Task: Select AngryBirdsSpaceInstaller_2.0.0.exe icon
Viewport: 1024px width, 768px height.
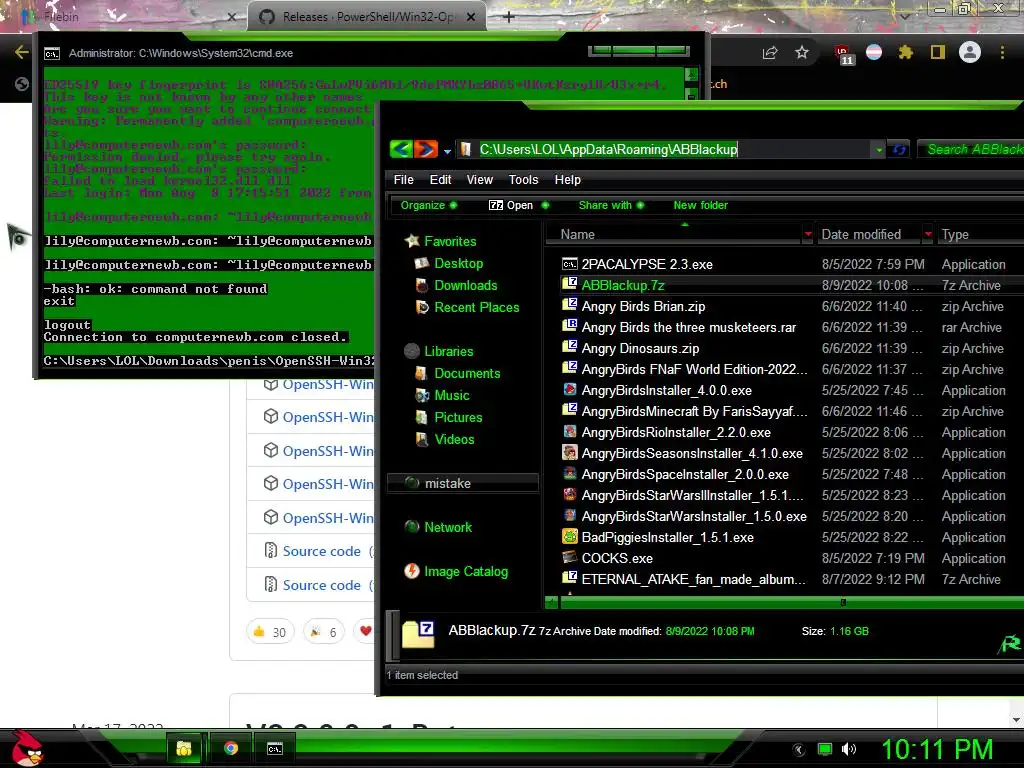Action: point(569,473)
